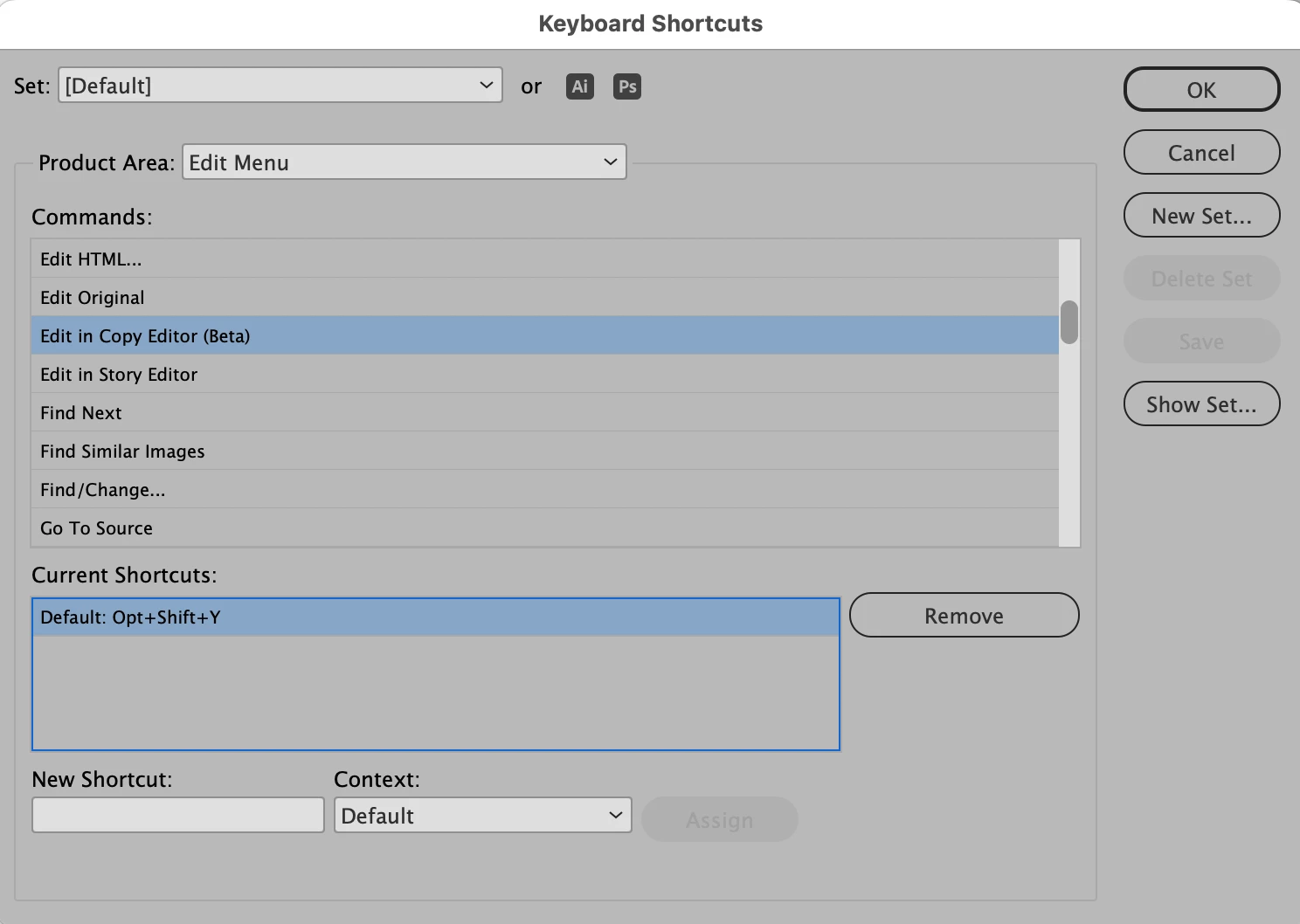Screen dimensions: 1300x924
Task: Click the New Shortcut input field
Action: (x=178, y=816)
